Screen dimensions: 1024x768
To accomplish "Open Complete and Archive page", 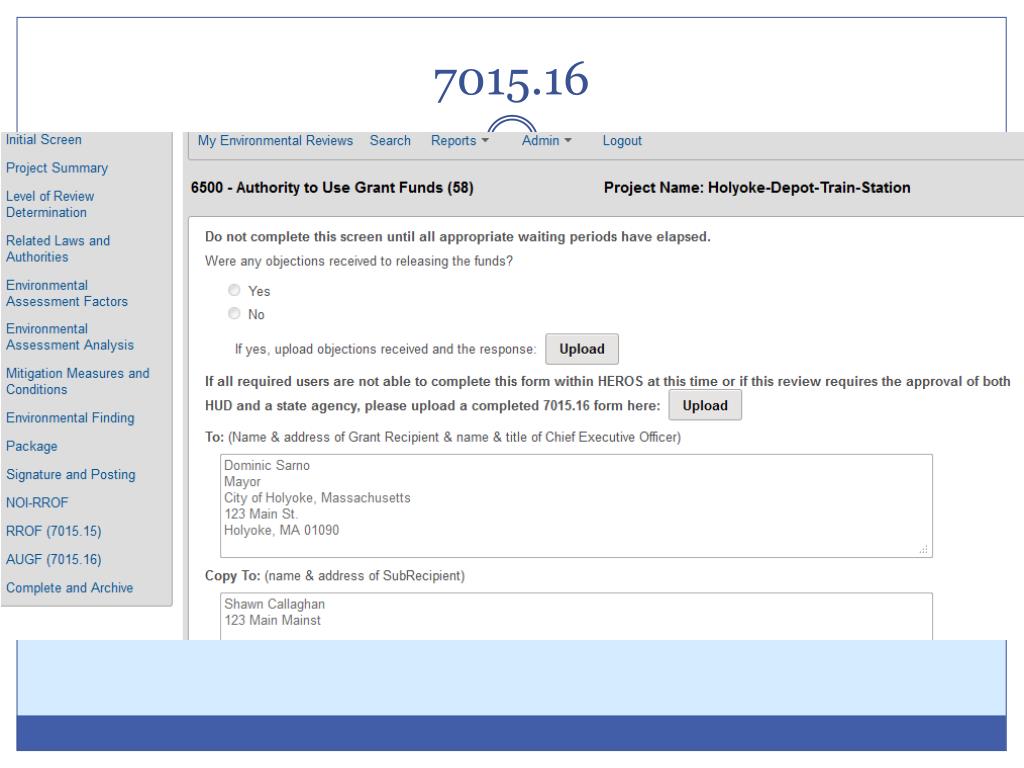I will pyautogui.click(x=69, y=588).
